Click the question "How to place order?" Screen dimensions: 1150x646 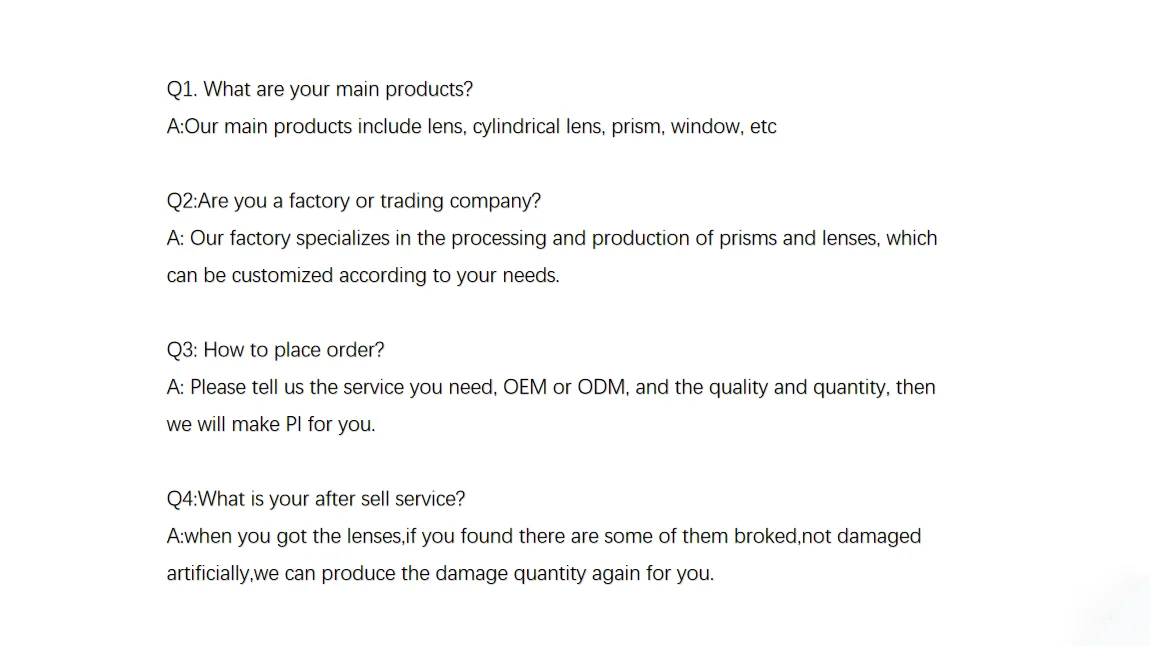tap(275, 350)
